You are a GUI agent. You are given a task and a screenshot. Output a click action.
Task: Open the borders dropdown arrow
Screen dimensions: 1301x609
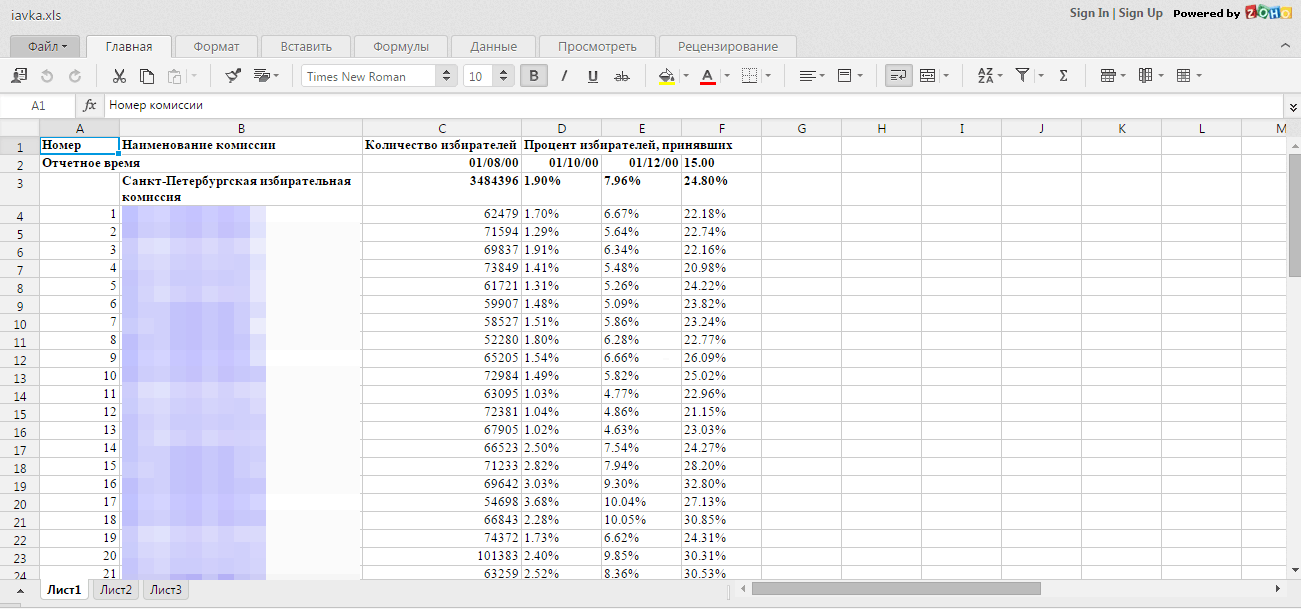tap(767, 76)
